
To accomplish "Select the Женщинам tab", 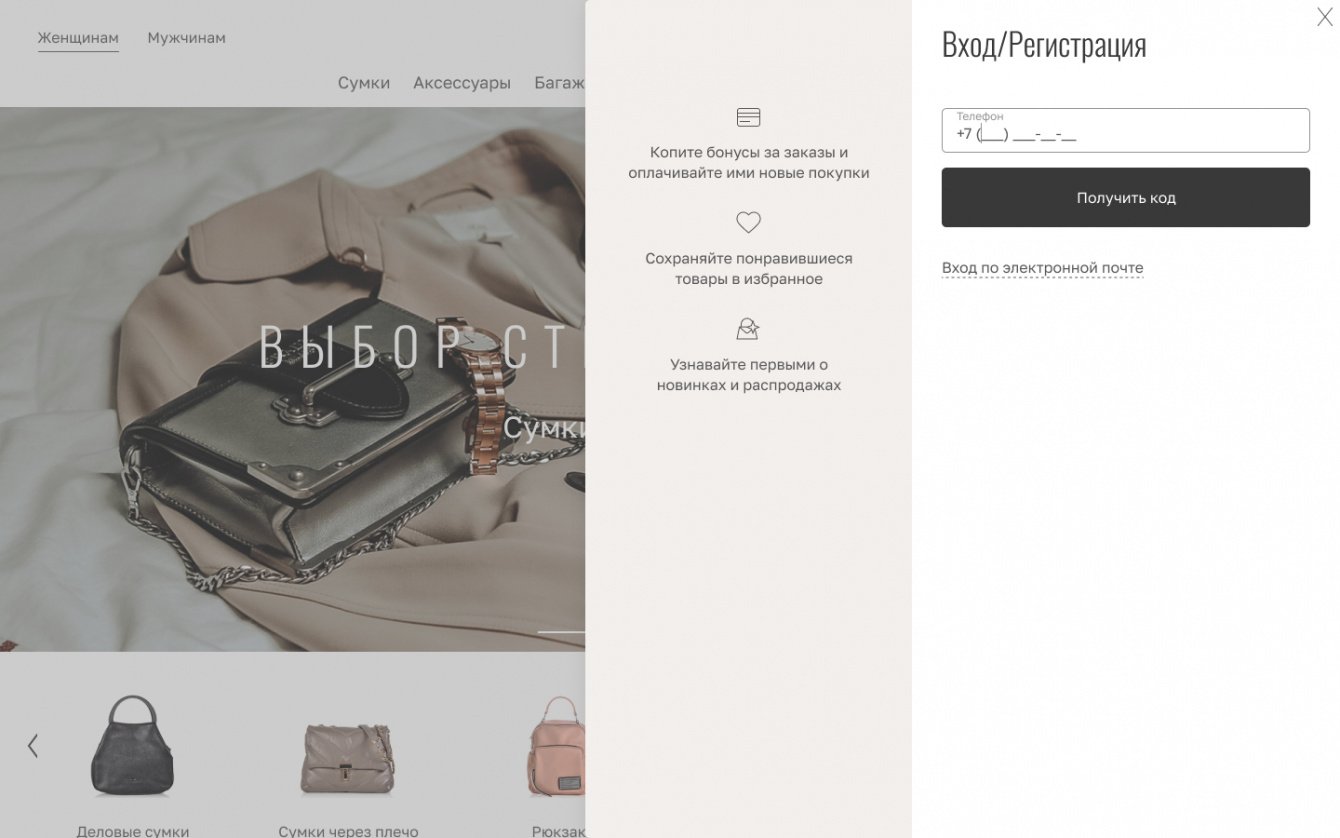I will point(78,38).
